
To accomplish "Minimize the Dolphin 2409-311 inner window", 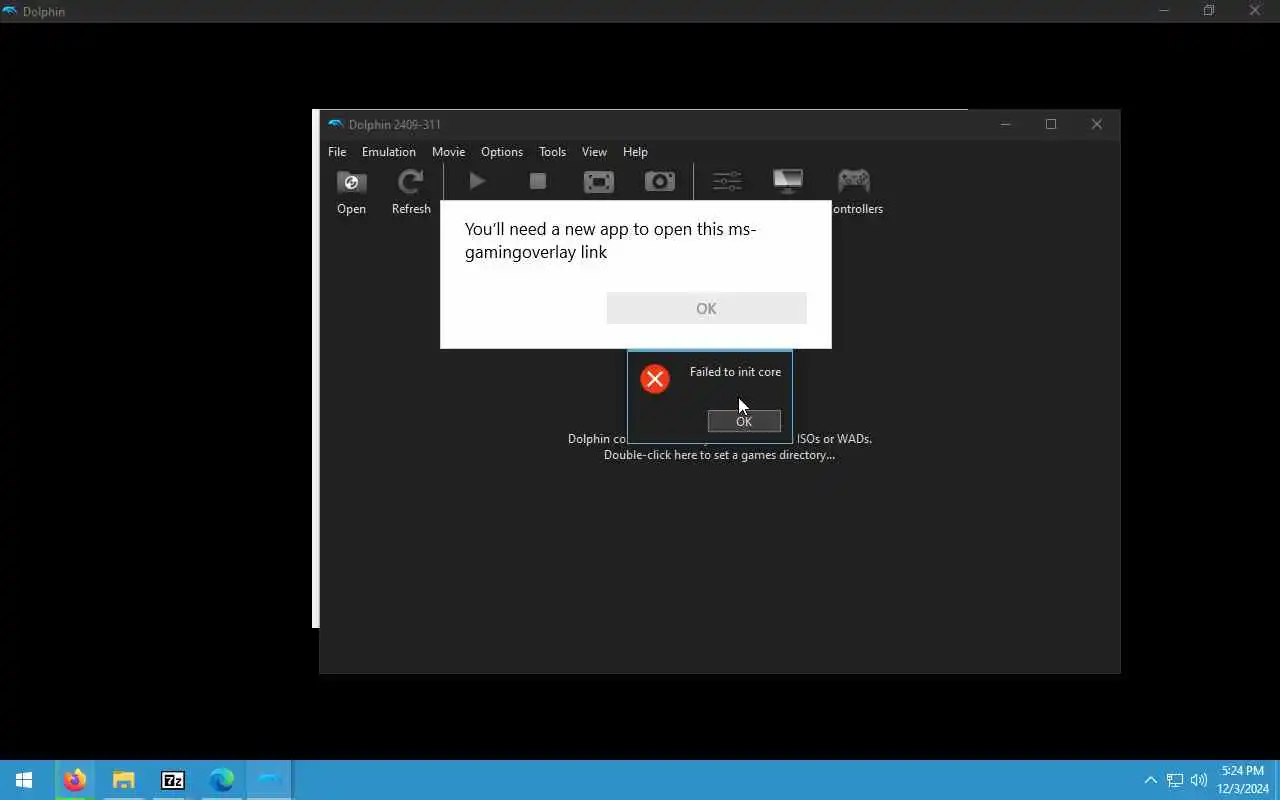I will 1006,124.
